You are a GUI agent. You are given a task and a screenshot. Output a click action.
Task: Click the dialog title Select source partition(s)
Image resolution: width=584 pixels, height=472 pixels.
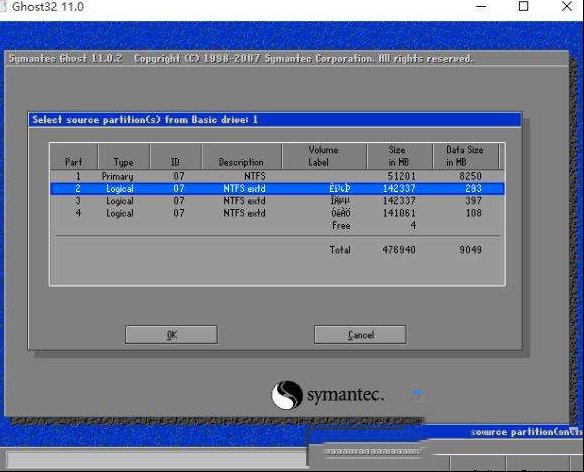145,120
